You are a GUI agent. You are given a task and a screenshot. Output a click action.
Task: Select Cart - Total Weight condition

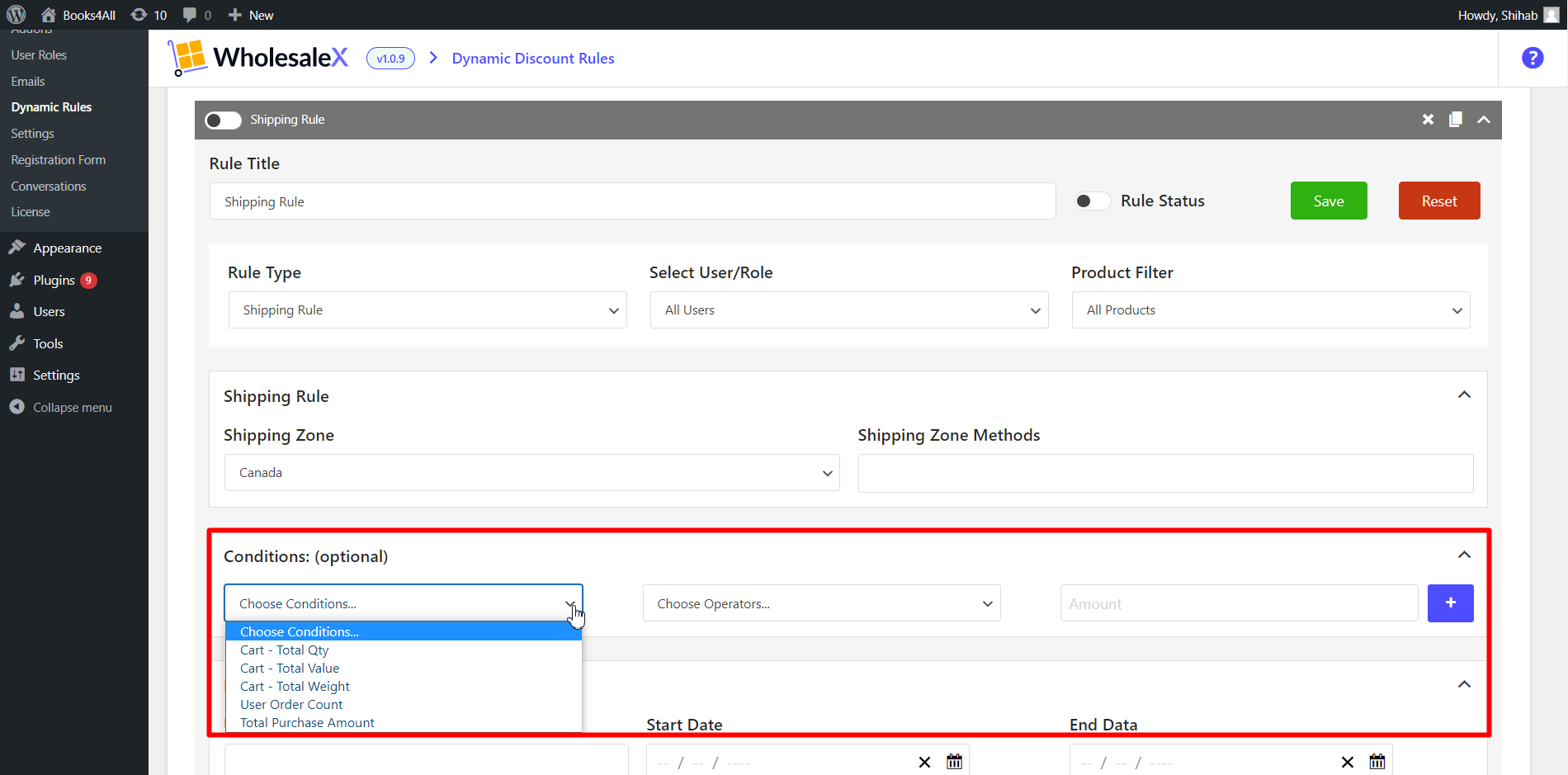tap(404, 687)
